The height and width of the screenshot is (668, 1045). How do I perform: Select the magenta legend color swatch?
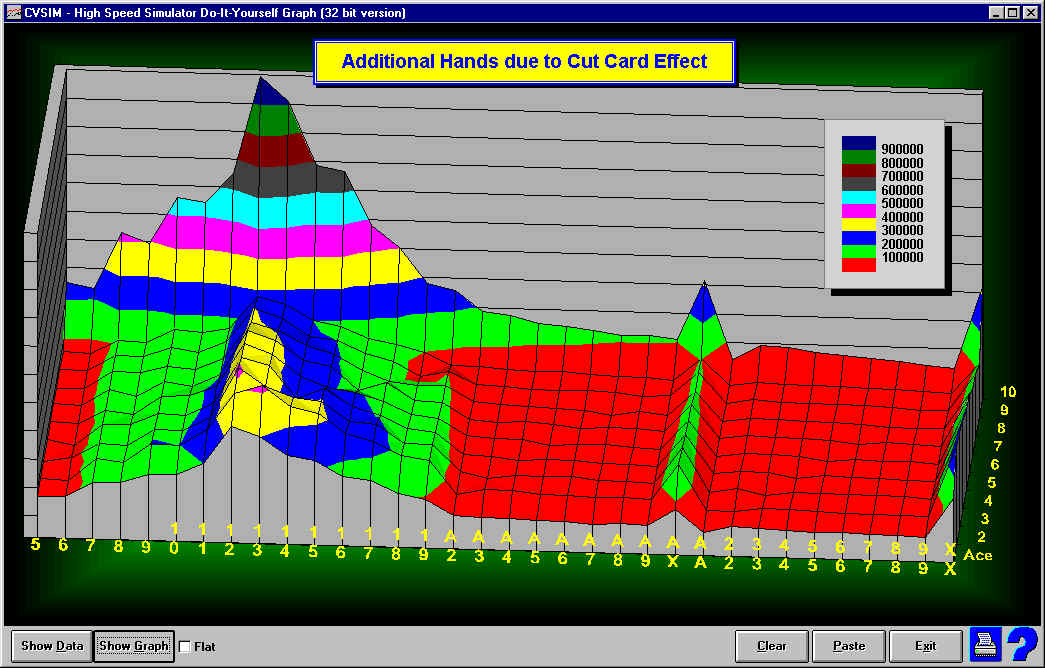pos(859,211)
